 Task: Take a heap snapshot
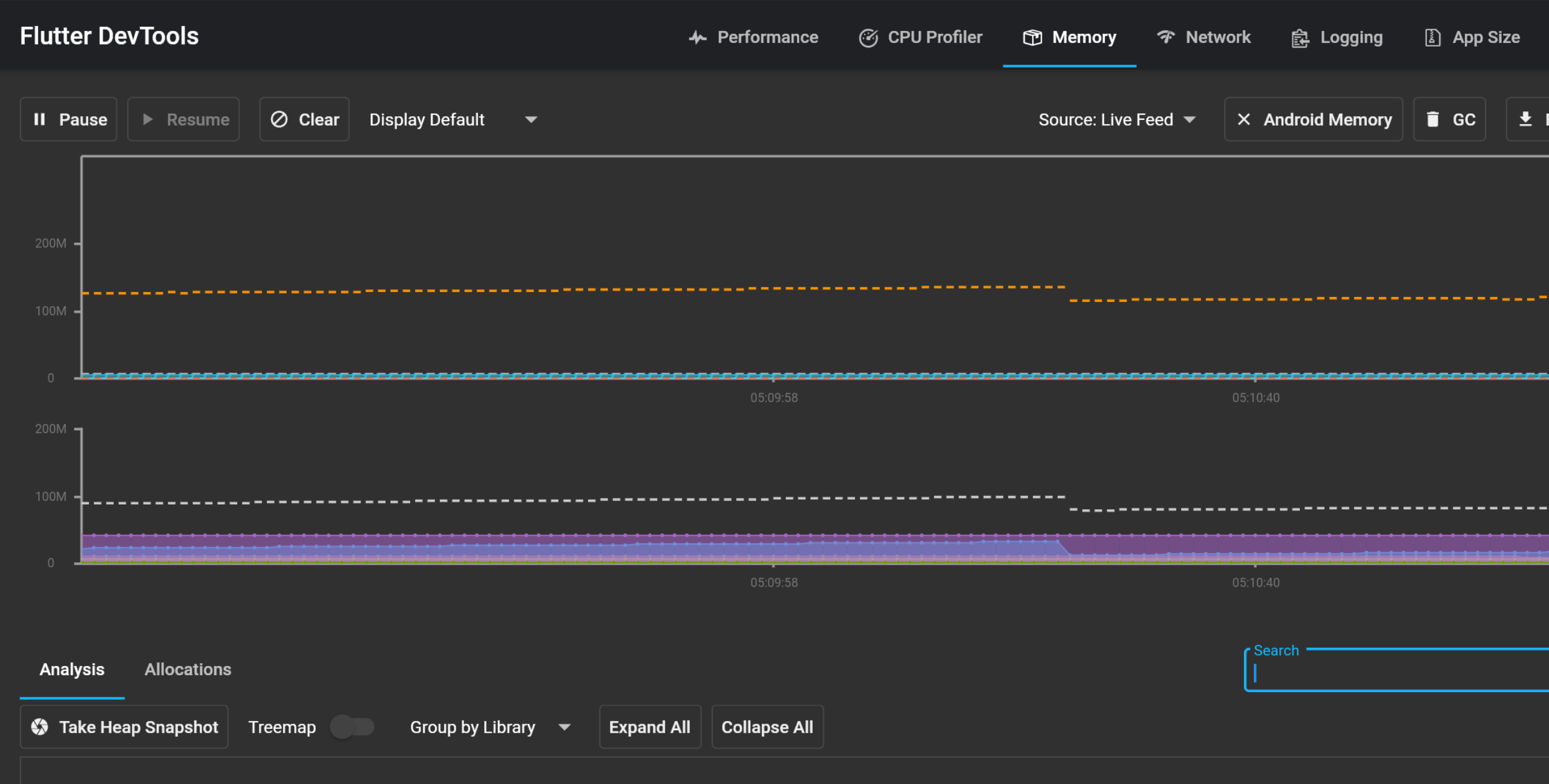pos(124,727)
